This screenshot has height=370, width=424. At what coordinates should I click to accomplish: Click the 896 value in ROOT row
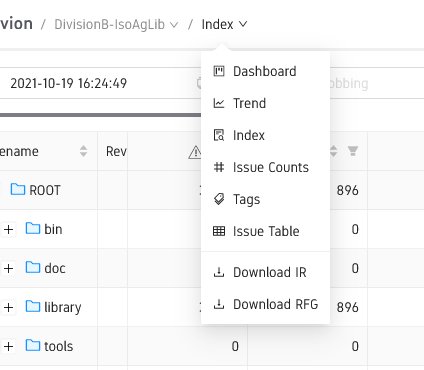coord(348,190)
